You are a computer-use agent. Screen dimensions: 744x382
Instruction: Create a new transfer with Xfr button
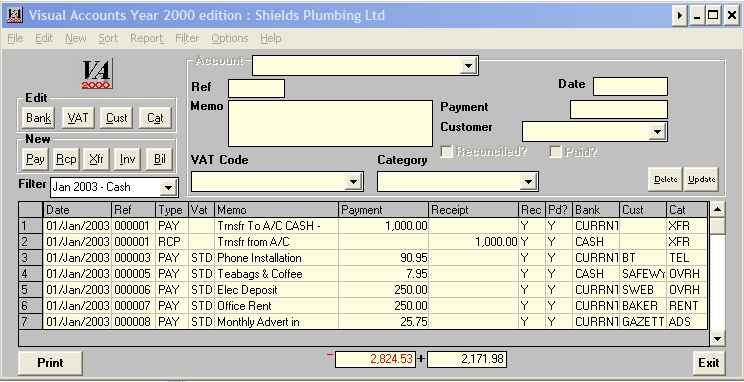tap(96, 159)
